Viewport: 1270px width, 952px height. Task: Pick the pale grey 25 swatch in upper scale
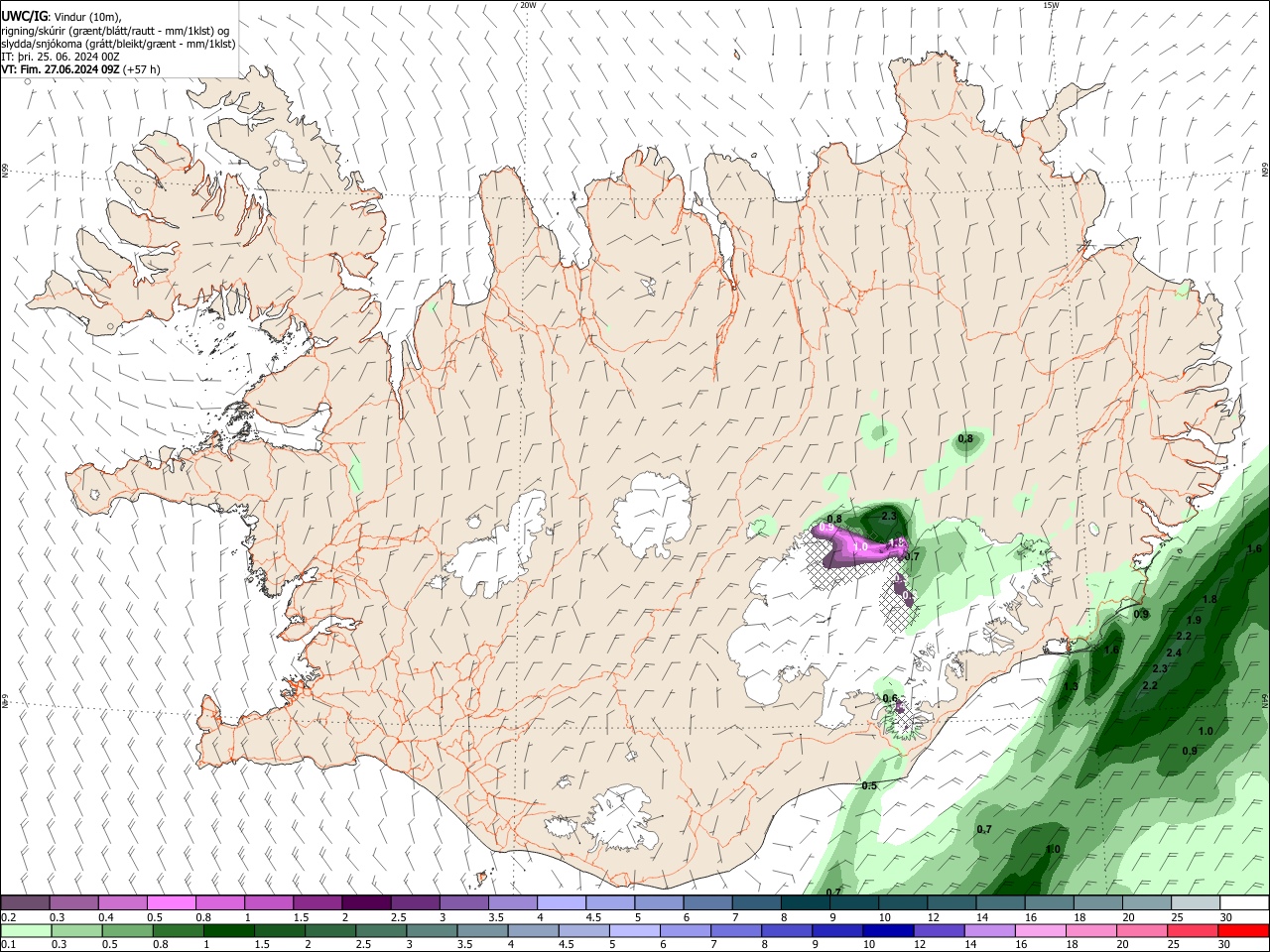(1196, 903)
